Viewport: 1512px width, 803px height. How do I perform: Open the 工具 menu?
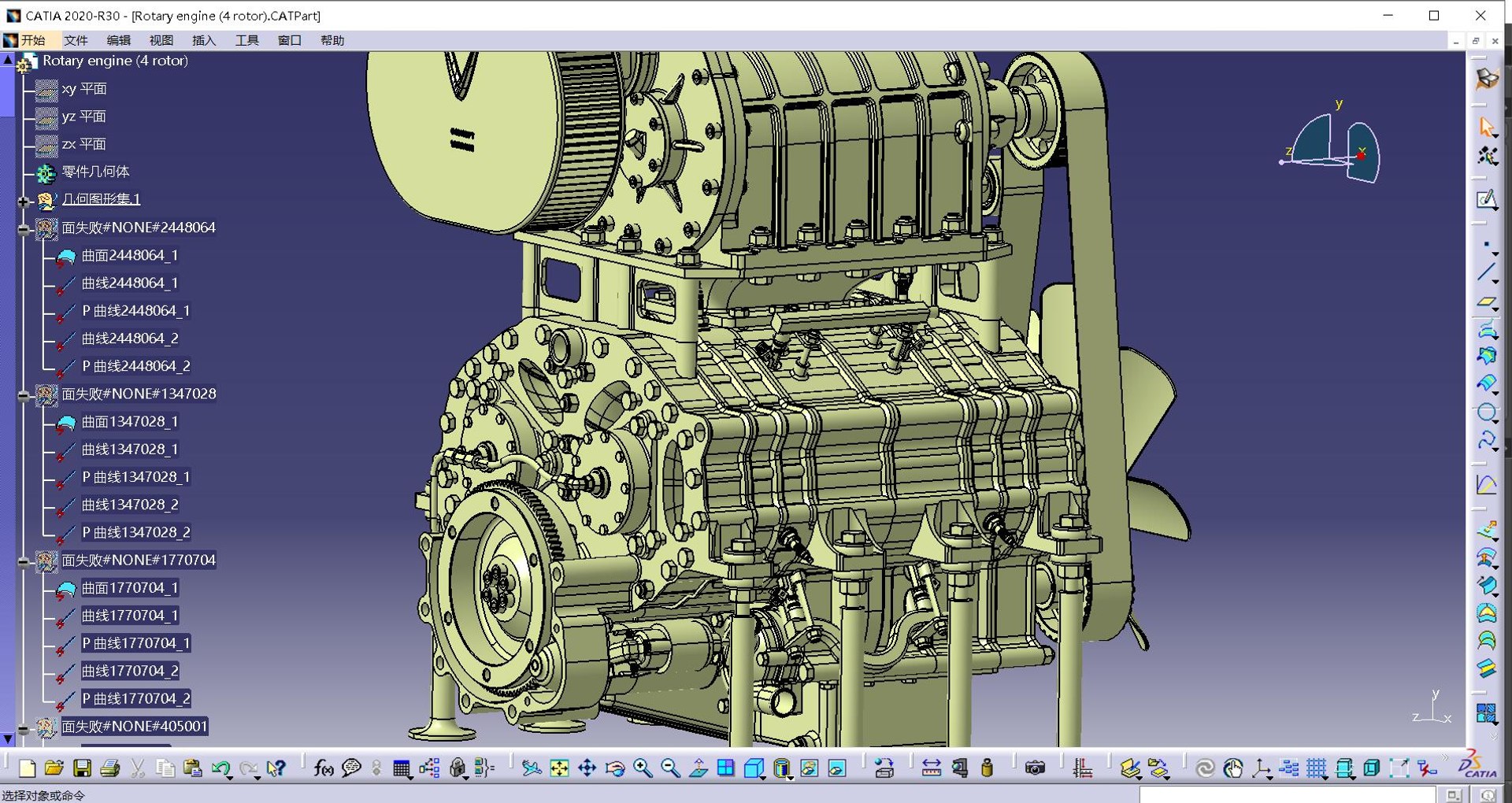(246, 40)
